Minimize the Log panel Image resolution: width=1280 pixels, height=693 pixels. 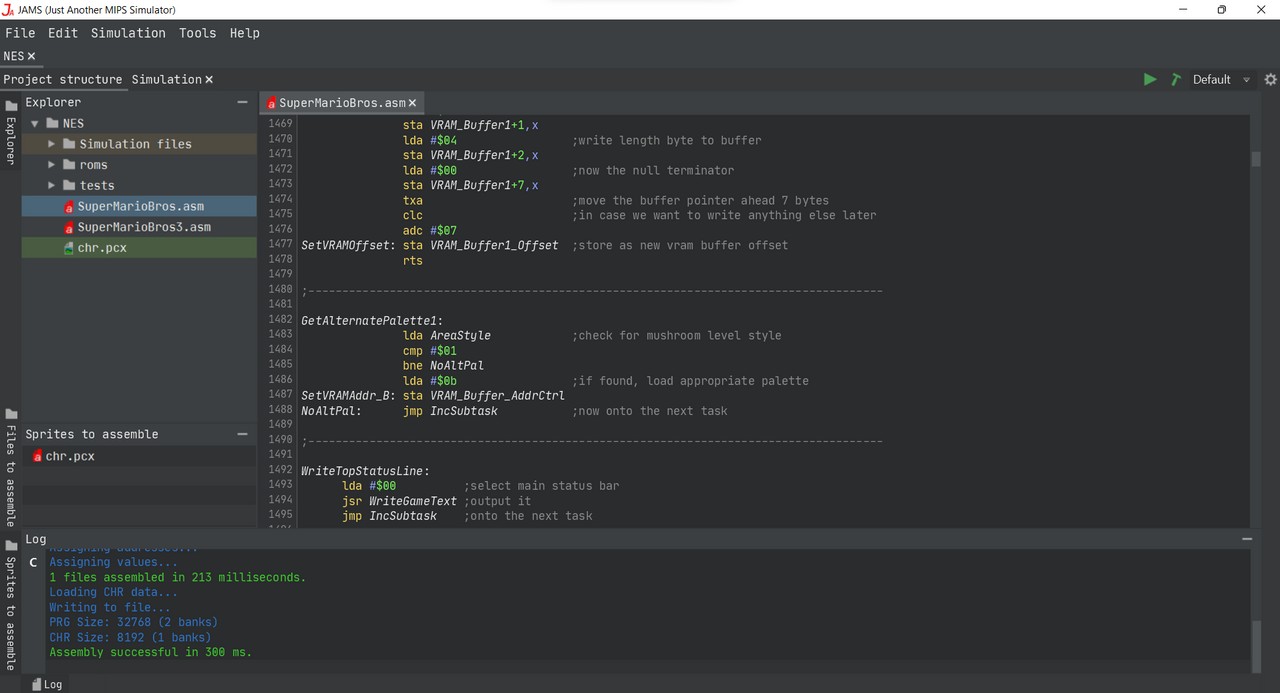[x=1246, y=539]
